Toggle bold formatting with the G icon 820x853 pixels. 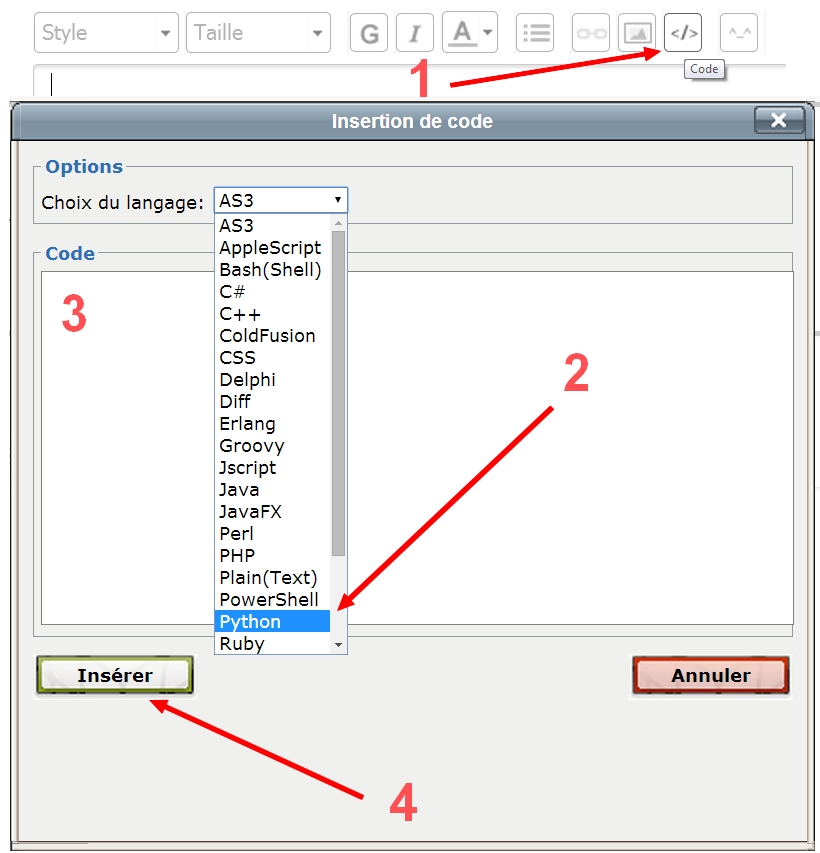(368, 33)
